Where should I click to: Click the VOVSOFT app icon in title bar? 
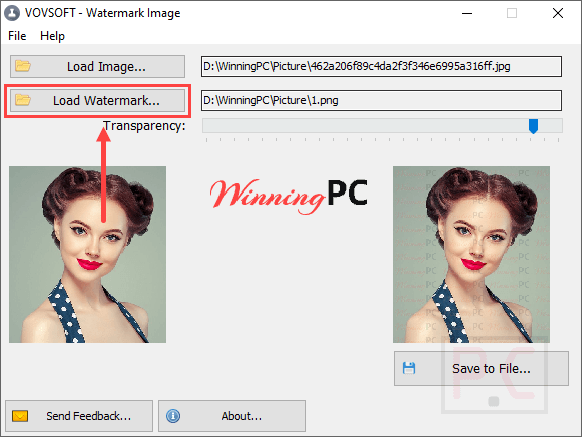(12, 13)
